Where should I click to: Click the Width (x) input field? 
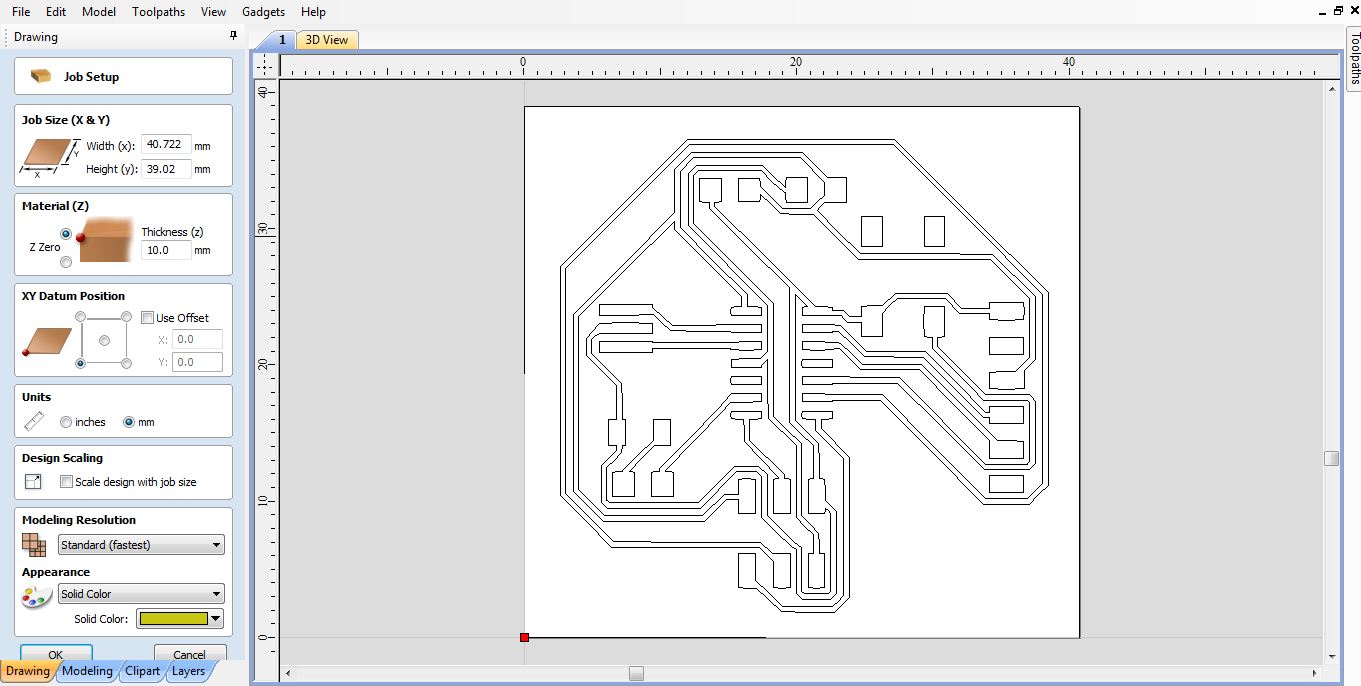pyautogui.click(x=166, y=145)
